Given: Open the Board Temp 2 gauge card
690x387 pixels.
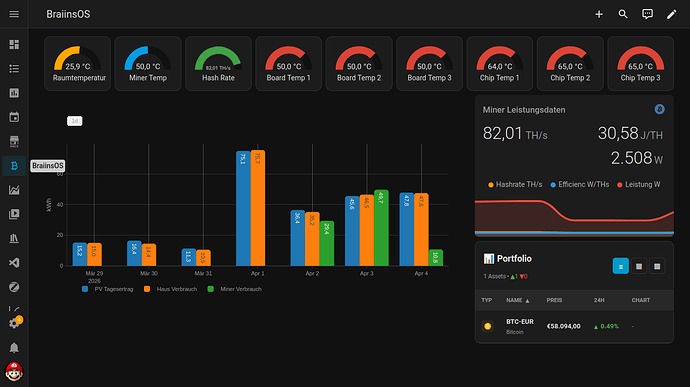Looking at the screenshot, I should [359, 64].
